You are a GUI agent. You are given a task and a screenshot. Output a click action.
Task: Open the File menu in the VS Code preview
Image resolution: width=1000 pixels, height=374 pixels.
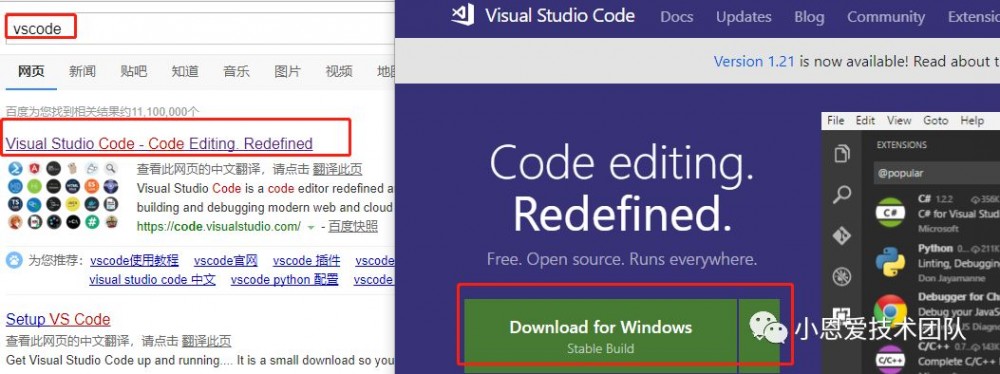[835, 120]
